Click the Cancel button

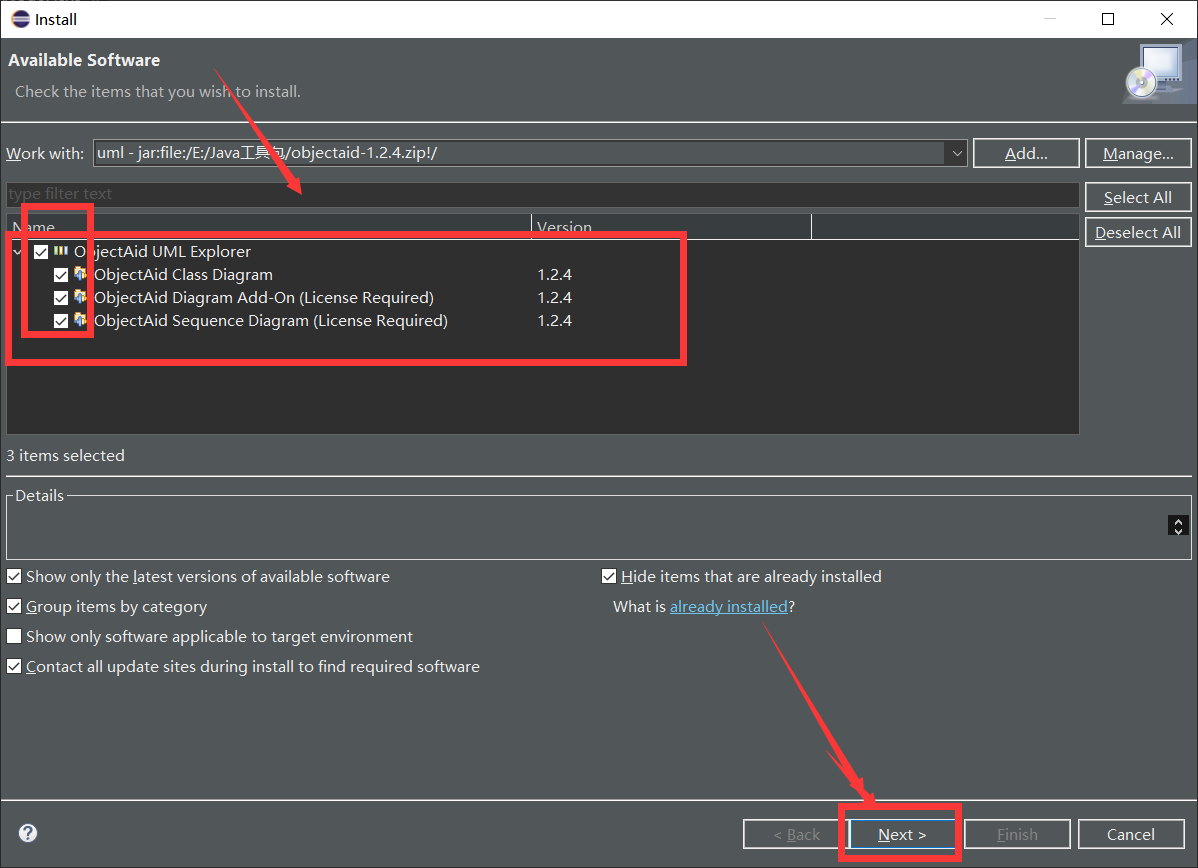(x=1131, y=834)
